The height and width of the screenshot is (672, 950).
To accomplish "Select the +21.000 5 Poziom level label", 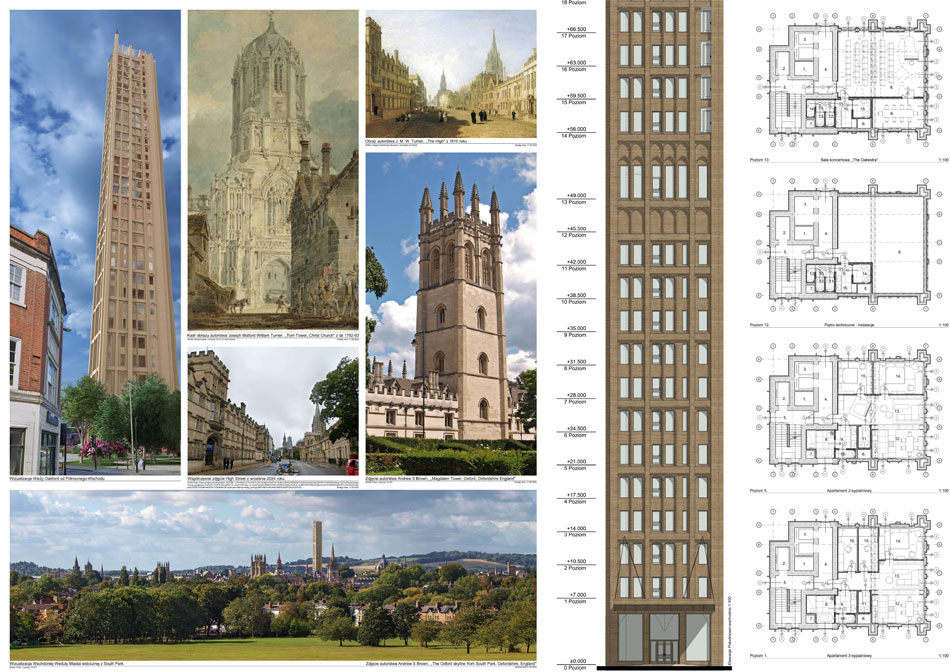I will [575, 463].
